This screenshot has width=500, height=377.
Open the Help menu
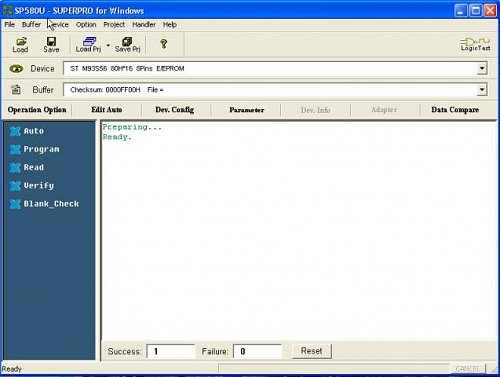170,25
